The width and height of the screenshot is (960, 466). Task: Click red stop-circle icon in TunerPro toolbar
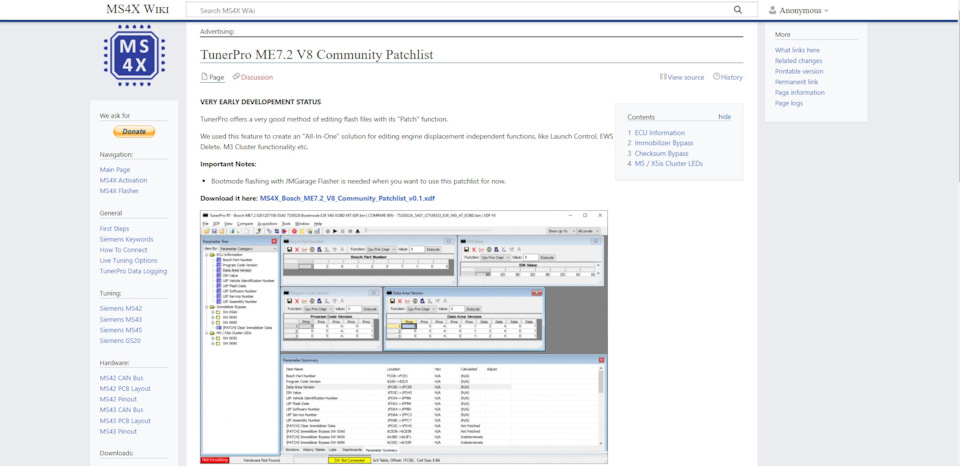click(294, 231)
